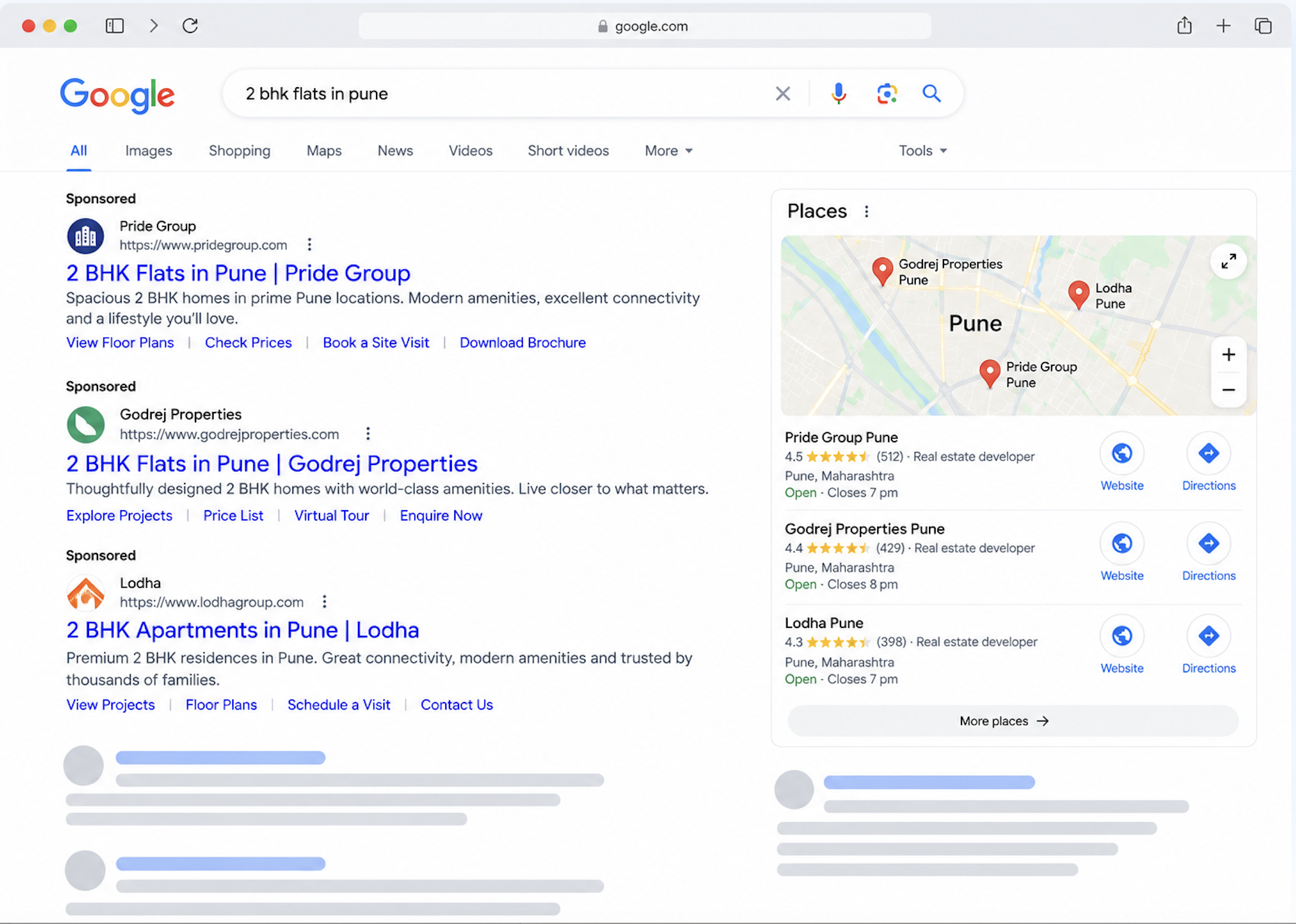Show the tab overview icon
The image size is (1296, 924).
point(1263,26)
